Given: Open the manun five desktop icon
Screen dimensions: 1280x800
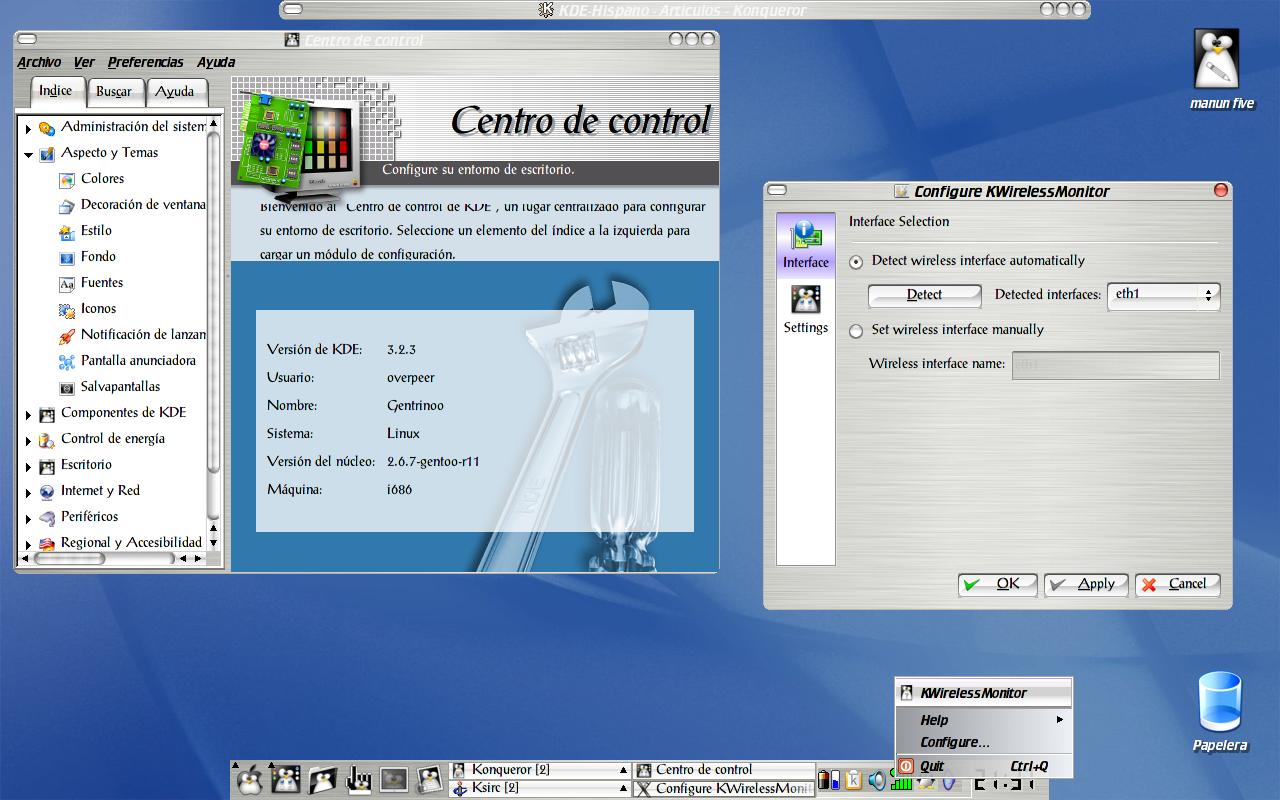Looking at the screenshot, I should (x=1216, y=59).
